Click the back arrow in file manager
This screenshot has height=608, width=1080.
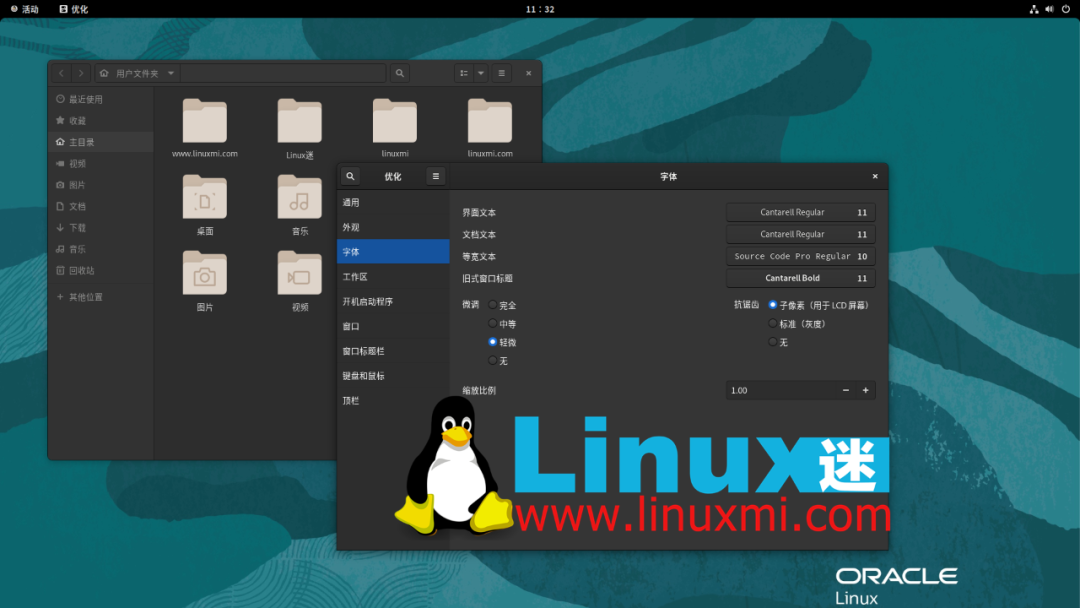[61, 73]
